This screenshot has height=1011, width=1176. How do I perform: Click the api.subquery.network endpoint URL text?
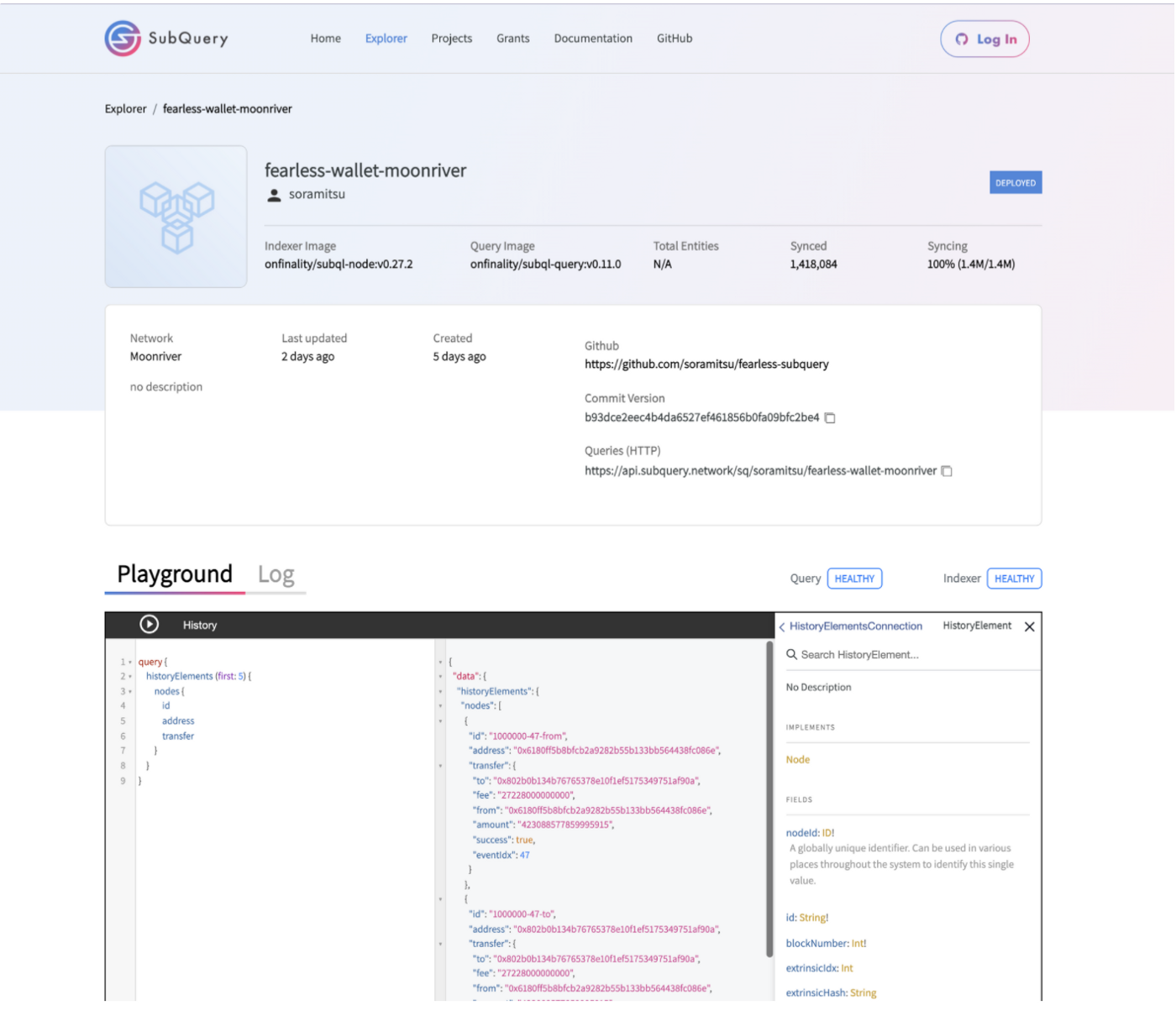point(760,471)
